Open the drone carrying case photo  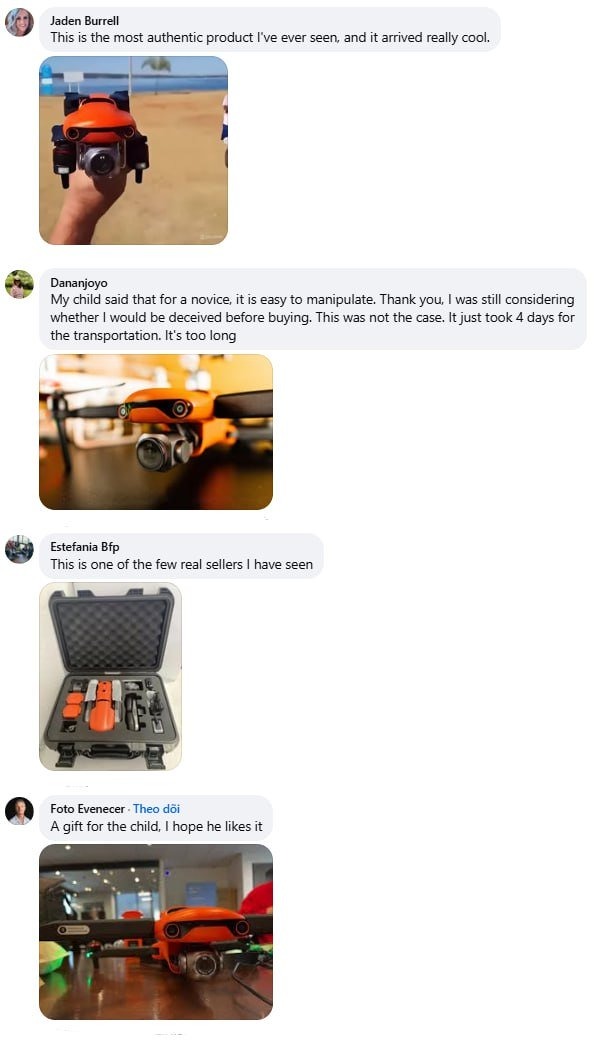(110, 676)
